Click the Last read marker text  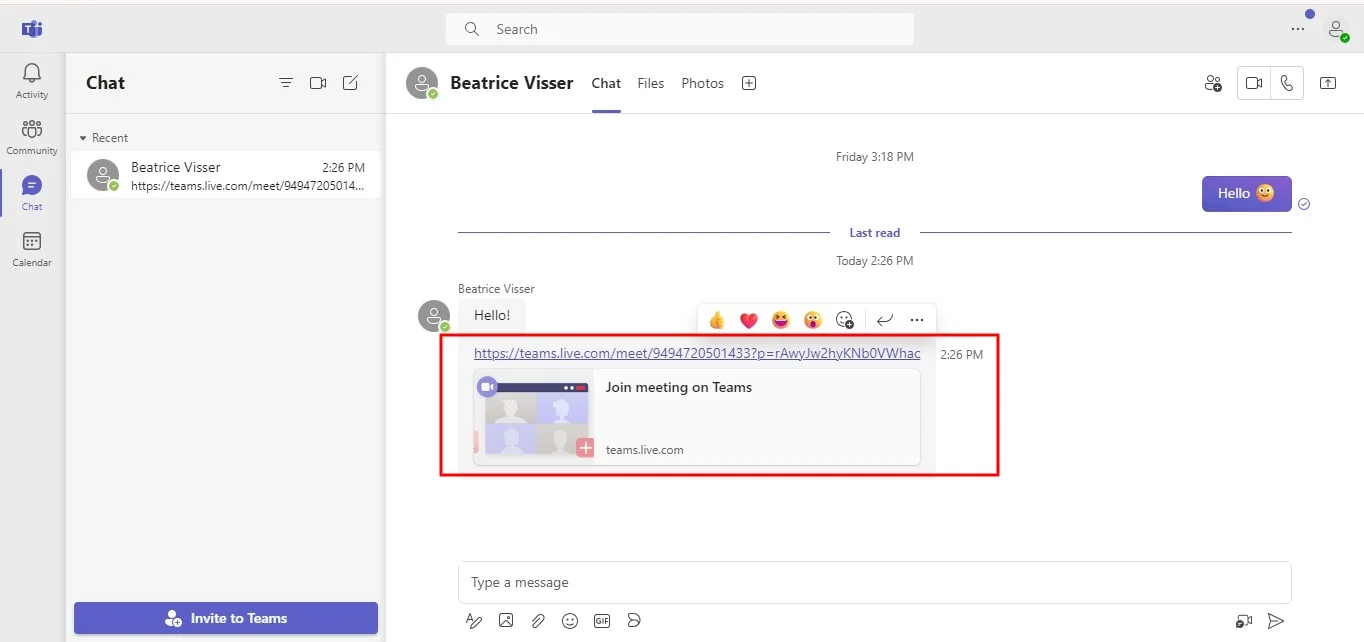(875, 233)
